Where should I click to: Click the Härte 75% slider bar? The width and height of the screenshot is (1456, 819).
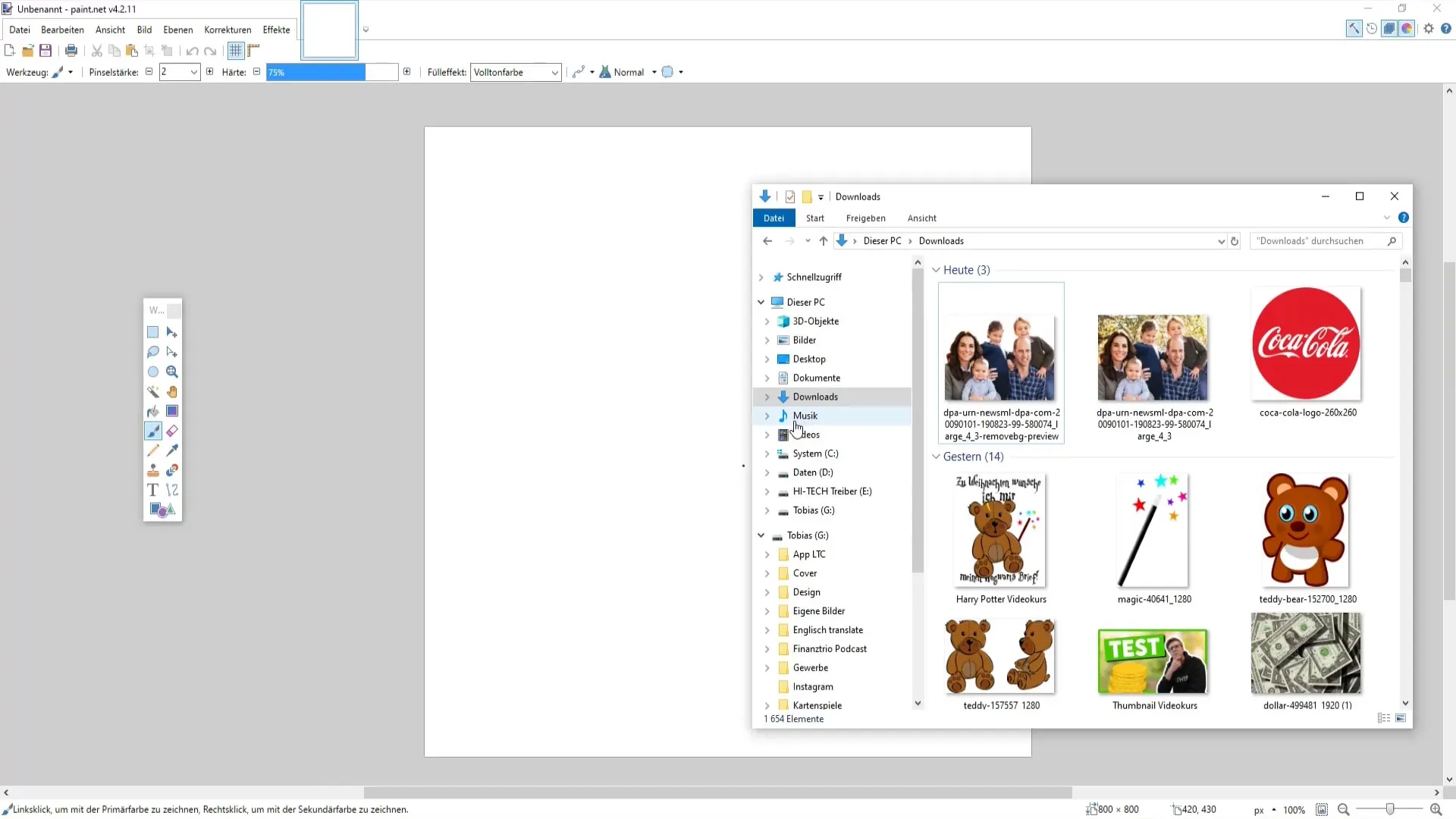(x=332, y=72)
